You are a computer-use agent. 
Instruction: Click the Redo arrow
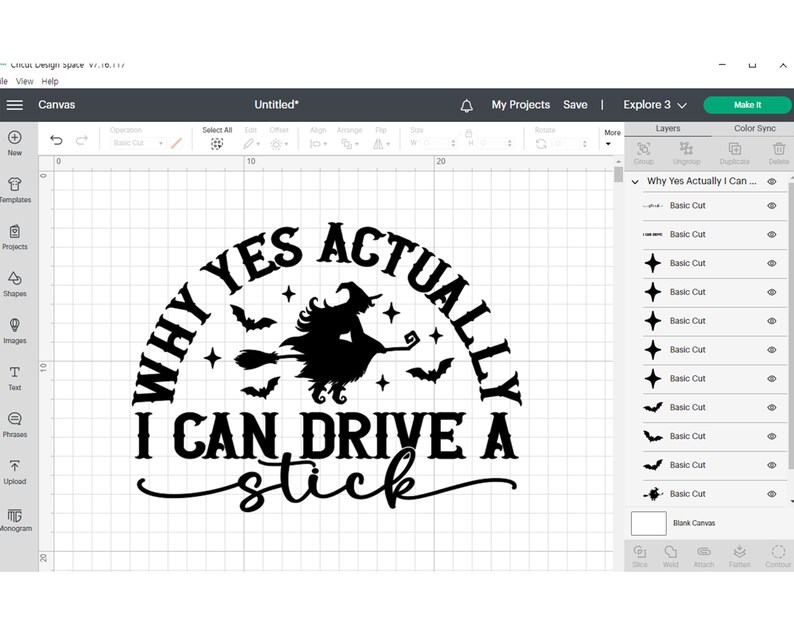(x=82, y=140)
